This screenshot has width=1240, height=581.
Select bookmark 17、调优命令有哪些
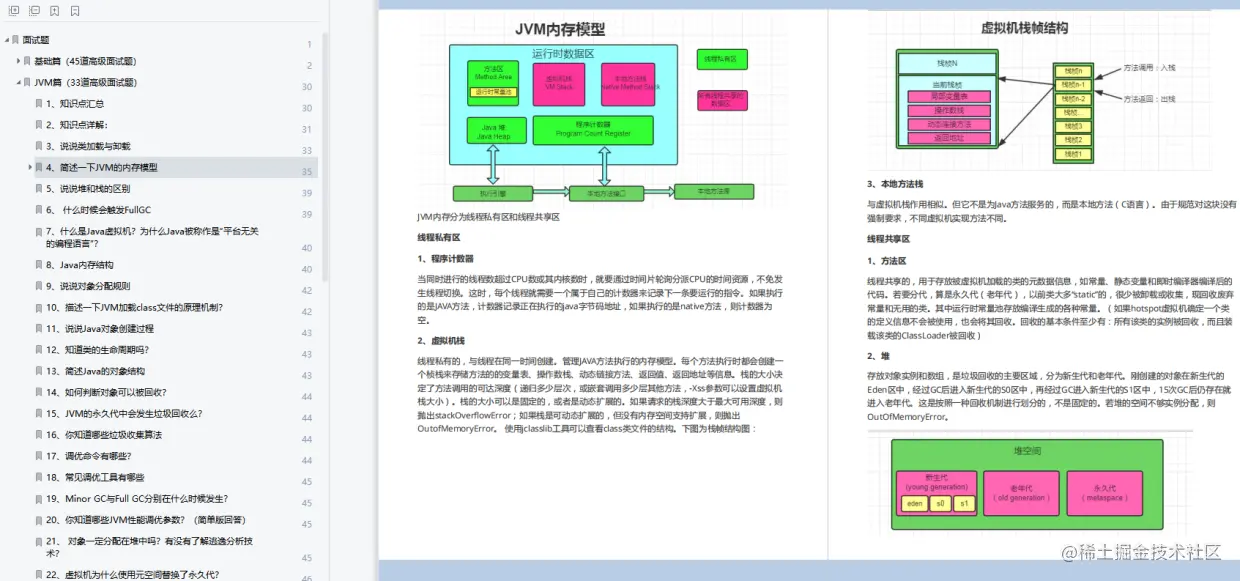pyautogui.click(x=88, y=456)
